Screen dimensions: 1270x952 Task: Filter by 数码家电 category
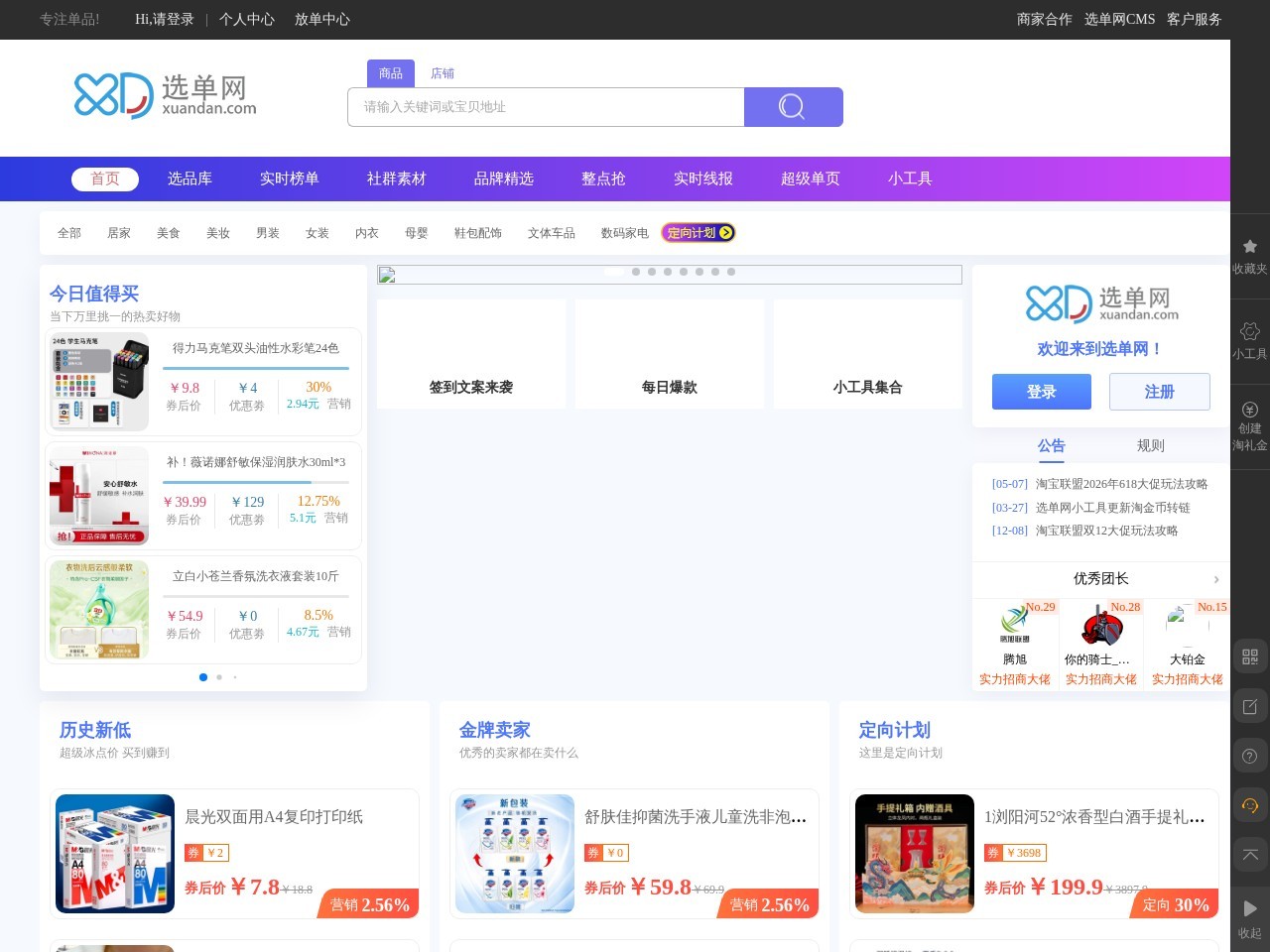[x=625, y=233]
